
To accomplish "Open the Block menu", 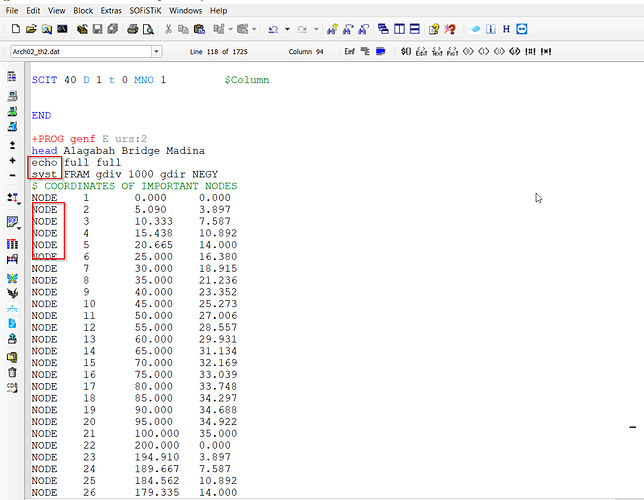I will click(x=83, y=11).
